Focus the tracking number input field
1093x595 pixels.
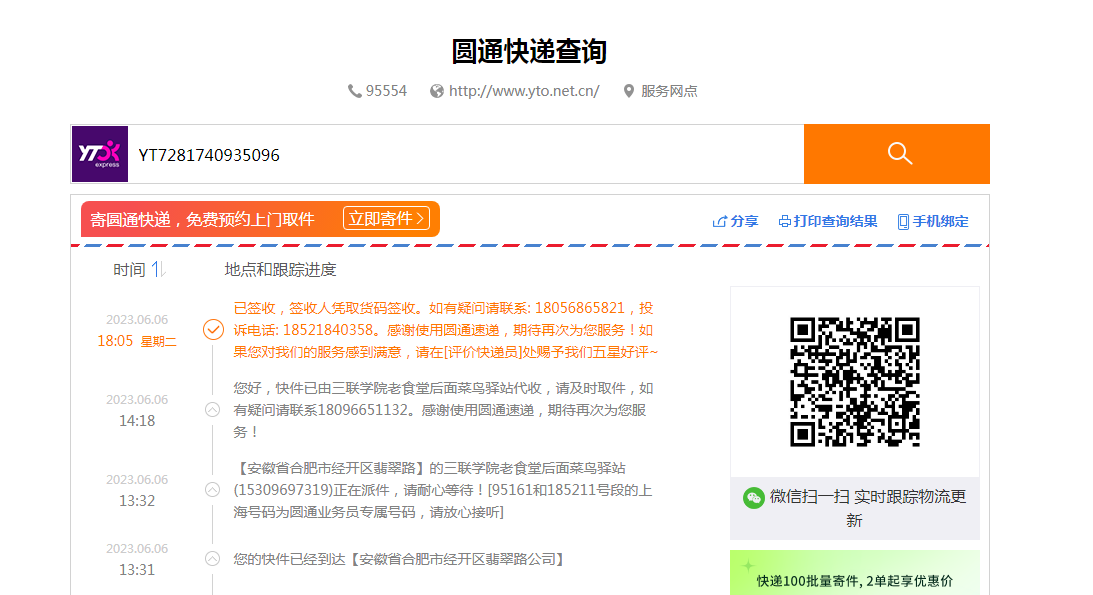466,155
